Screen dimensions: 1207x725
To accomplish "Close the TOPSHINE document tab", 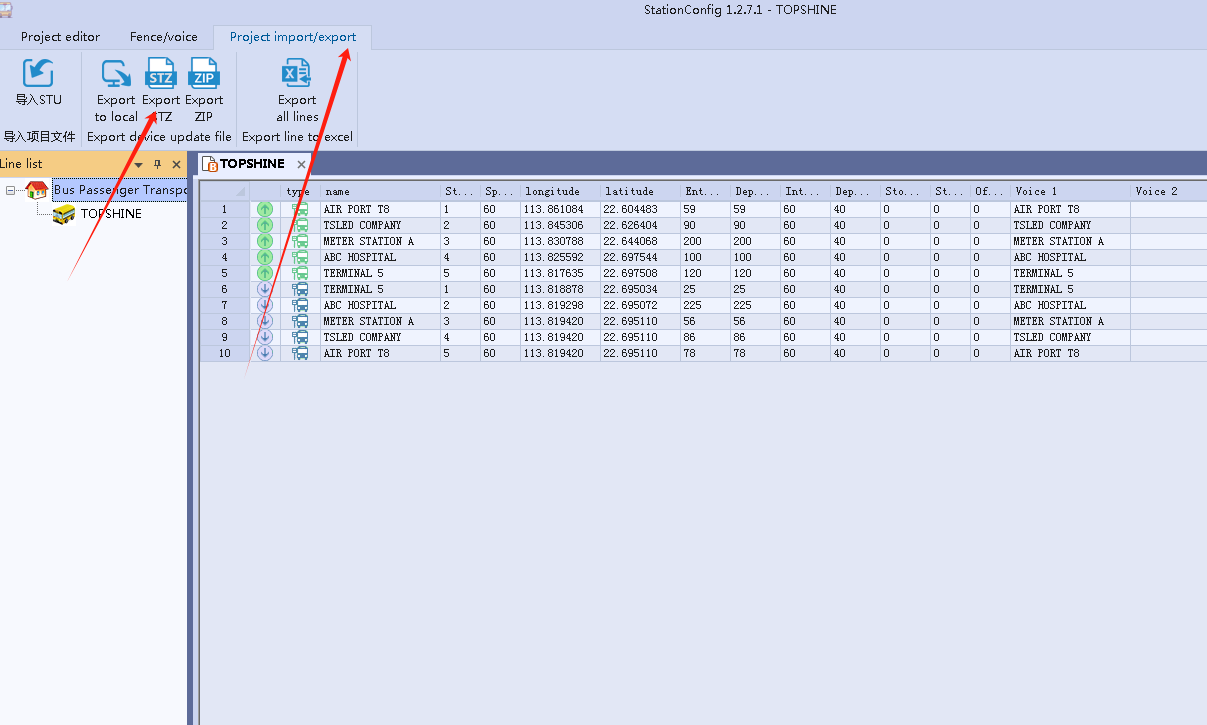I will pyautogui.click(x=301, y=164).
